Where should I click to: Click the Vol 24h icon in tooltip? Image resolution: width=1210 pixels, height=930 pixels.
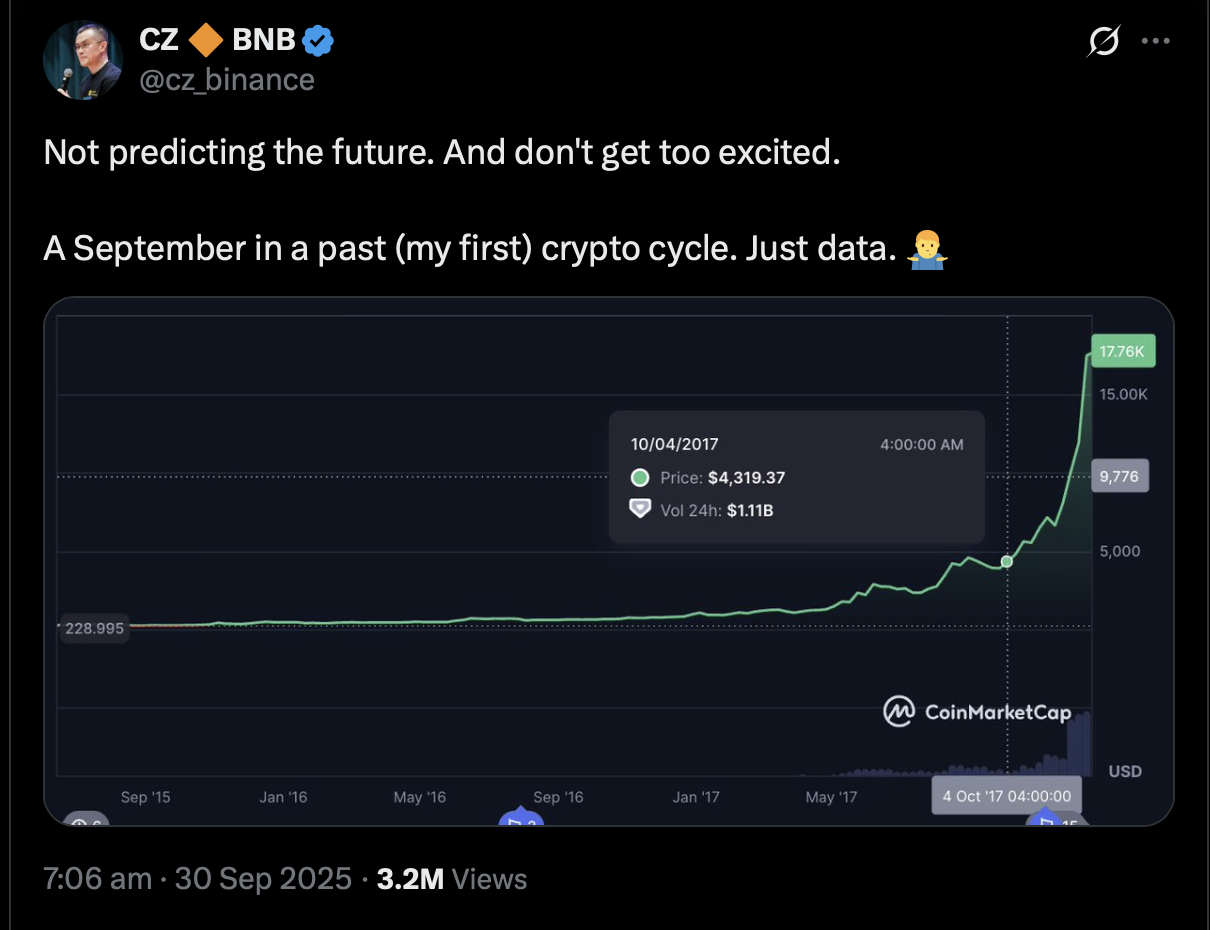tap(640, 510)
